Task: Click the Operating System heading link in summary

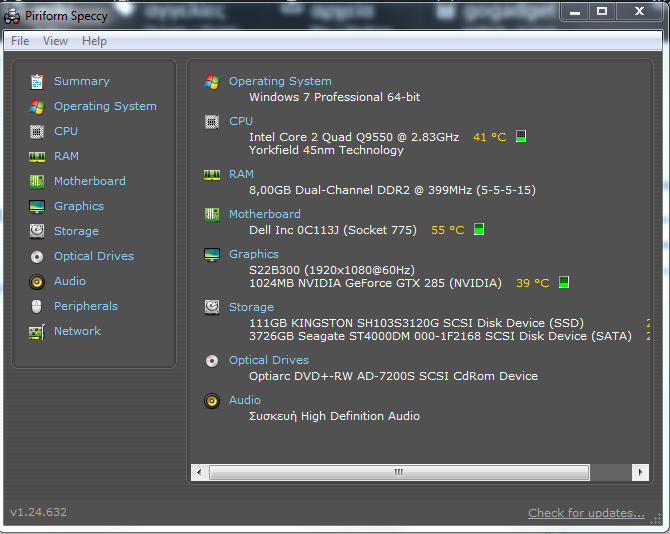Action: tap(280, 81)
